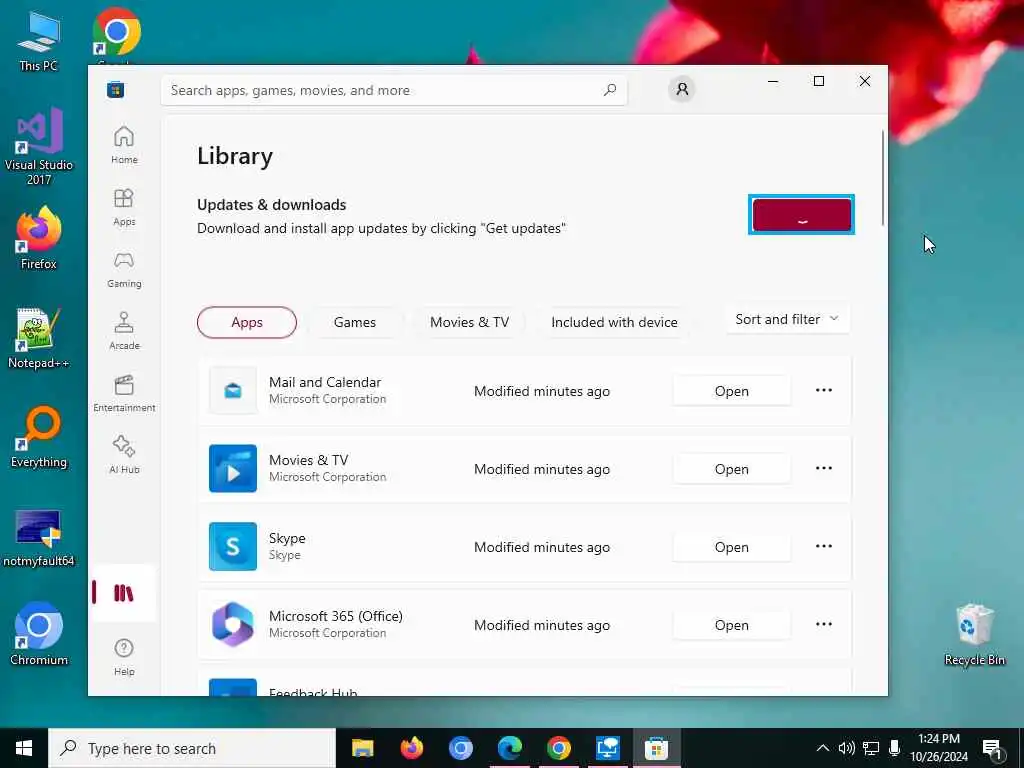Open Skype app
The height and width of the screenshot is (768, 1024).
coord(731,547)
